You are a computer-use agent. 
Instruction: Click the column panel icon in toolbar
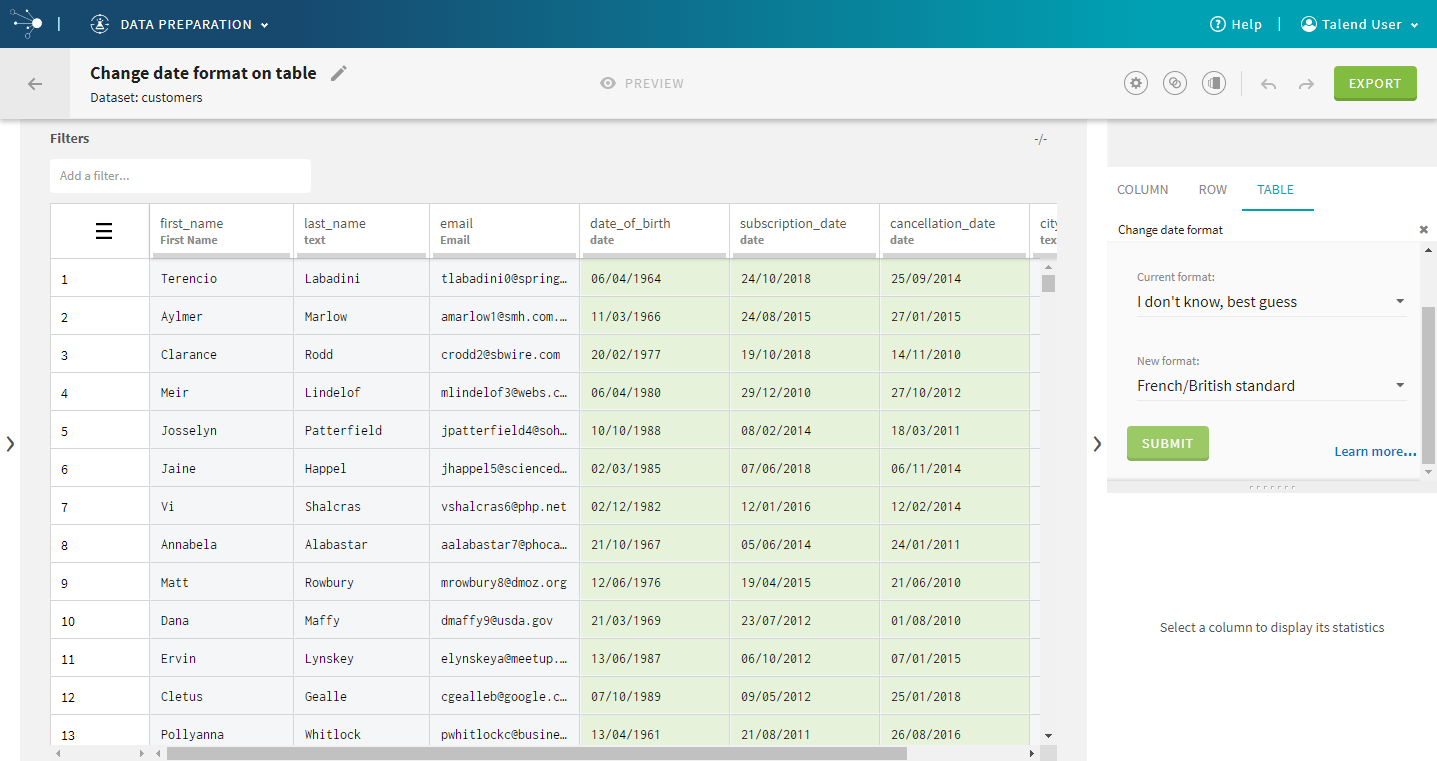coord(1214,84)
